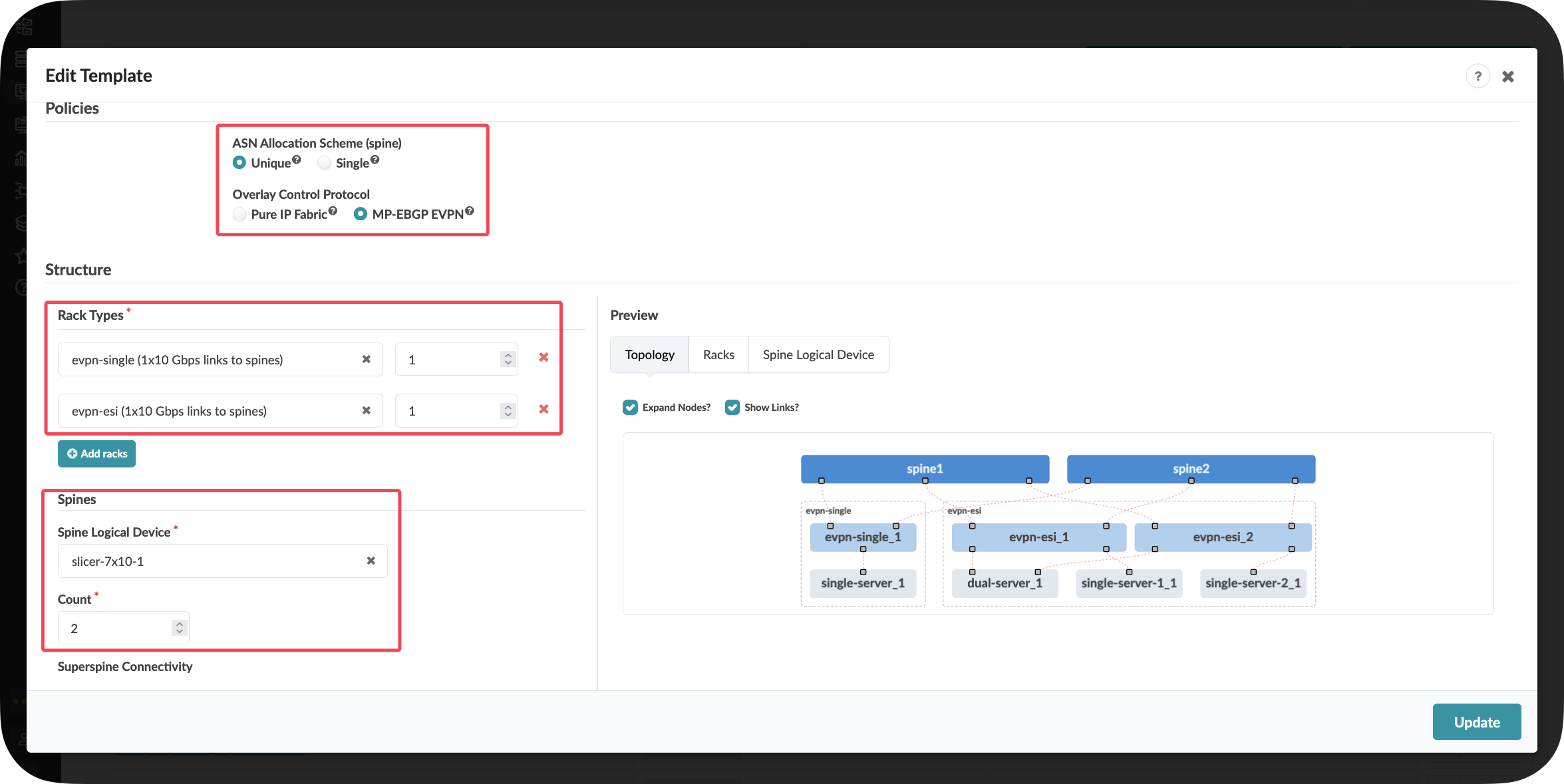Click the help question mark icon

point(1478,76)
